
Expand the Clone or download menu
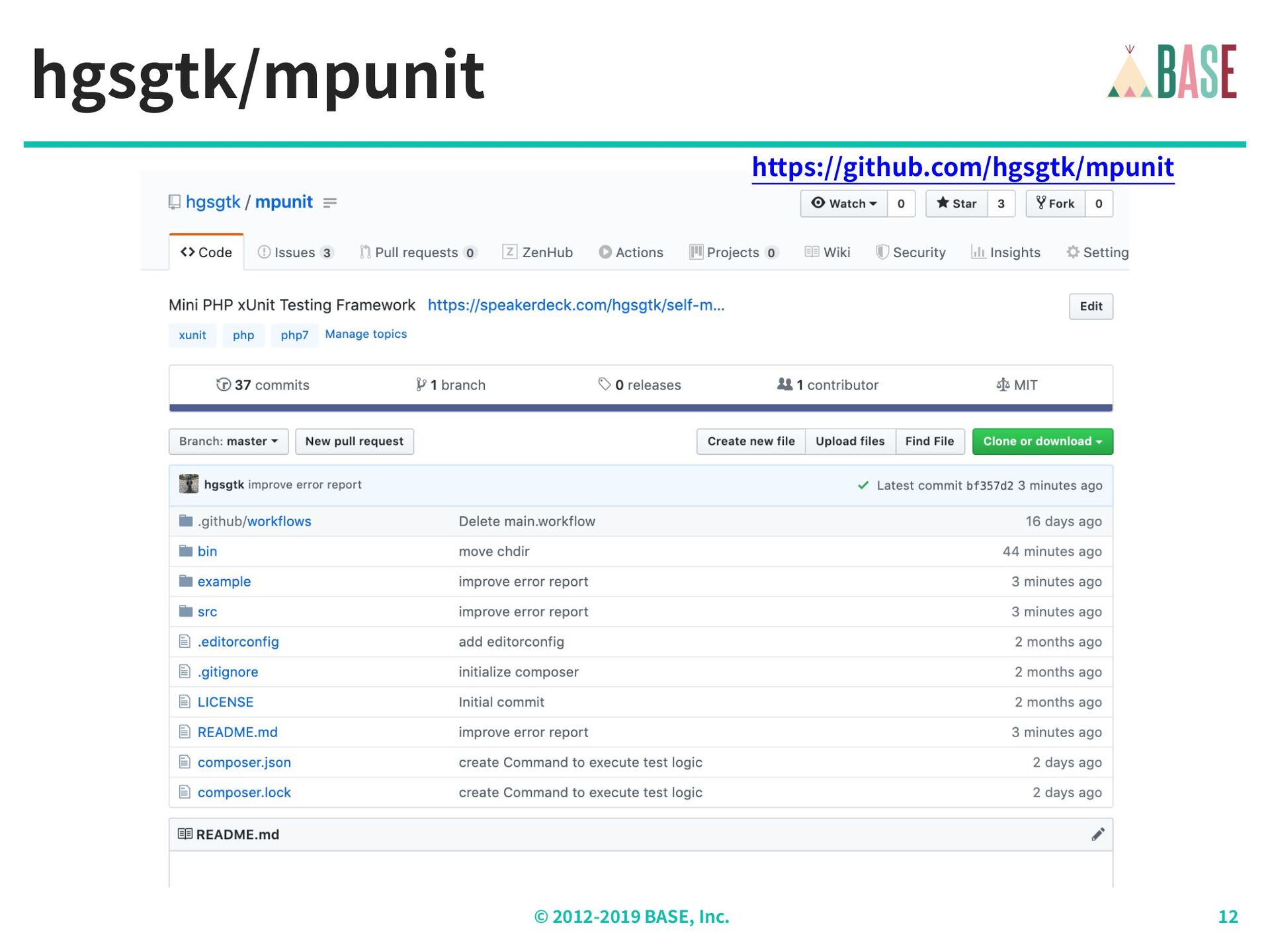click(x=1042, y=442)
